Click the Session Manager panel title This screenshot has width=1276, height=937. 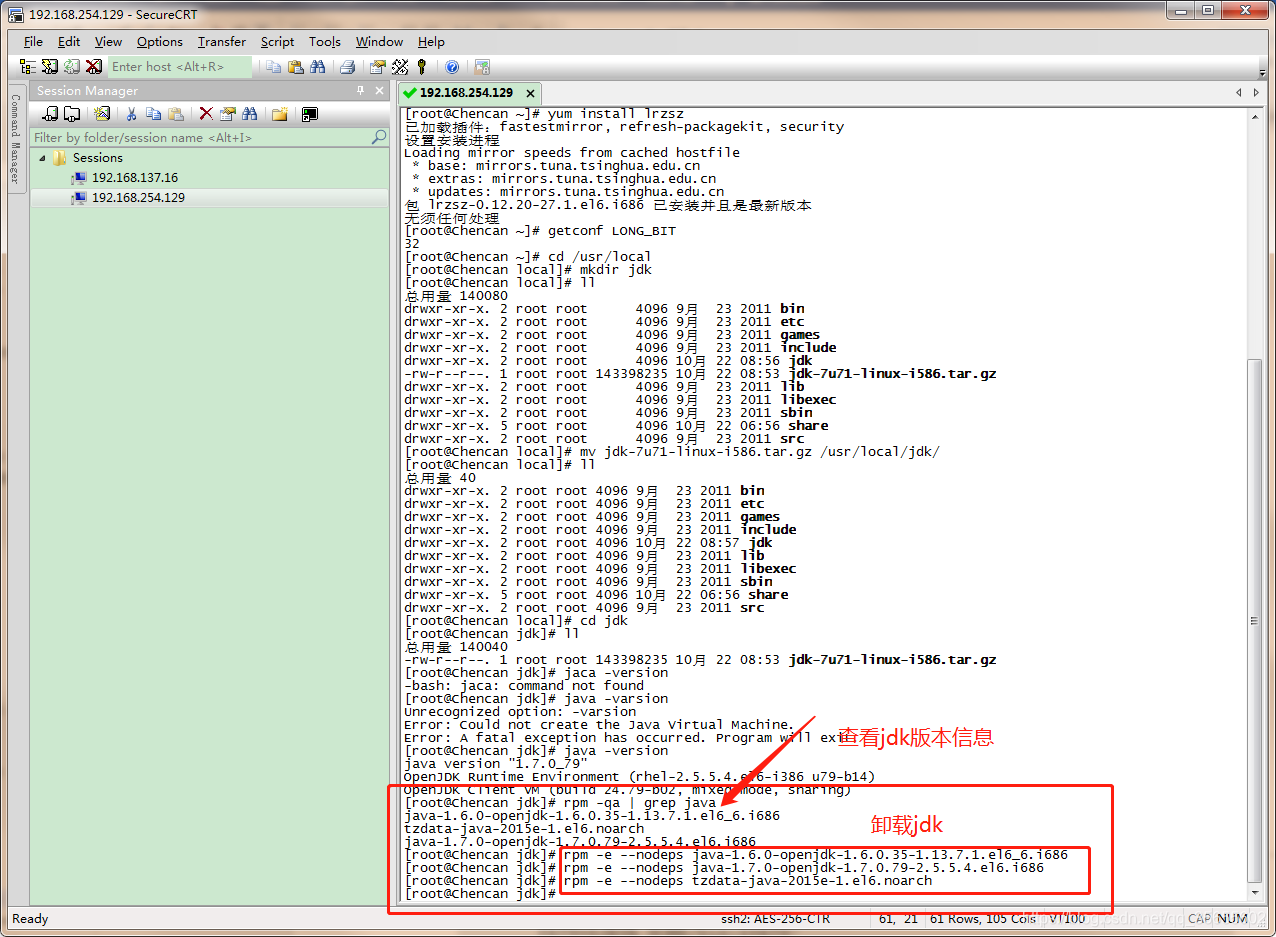pos(87,91)
